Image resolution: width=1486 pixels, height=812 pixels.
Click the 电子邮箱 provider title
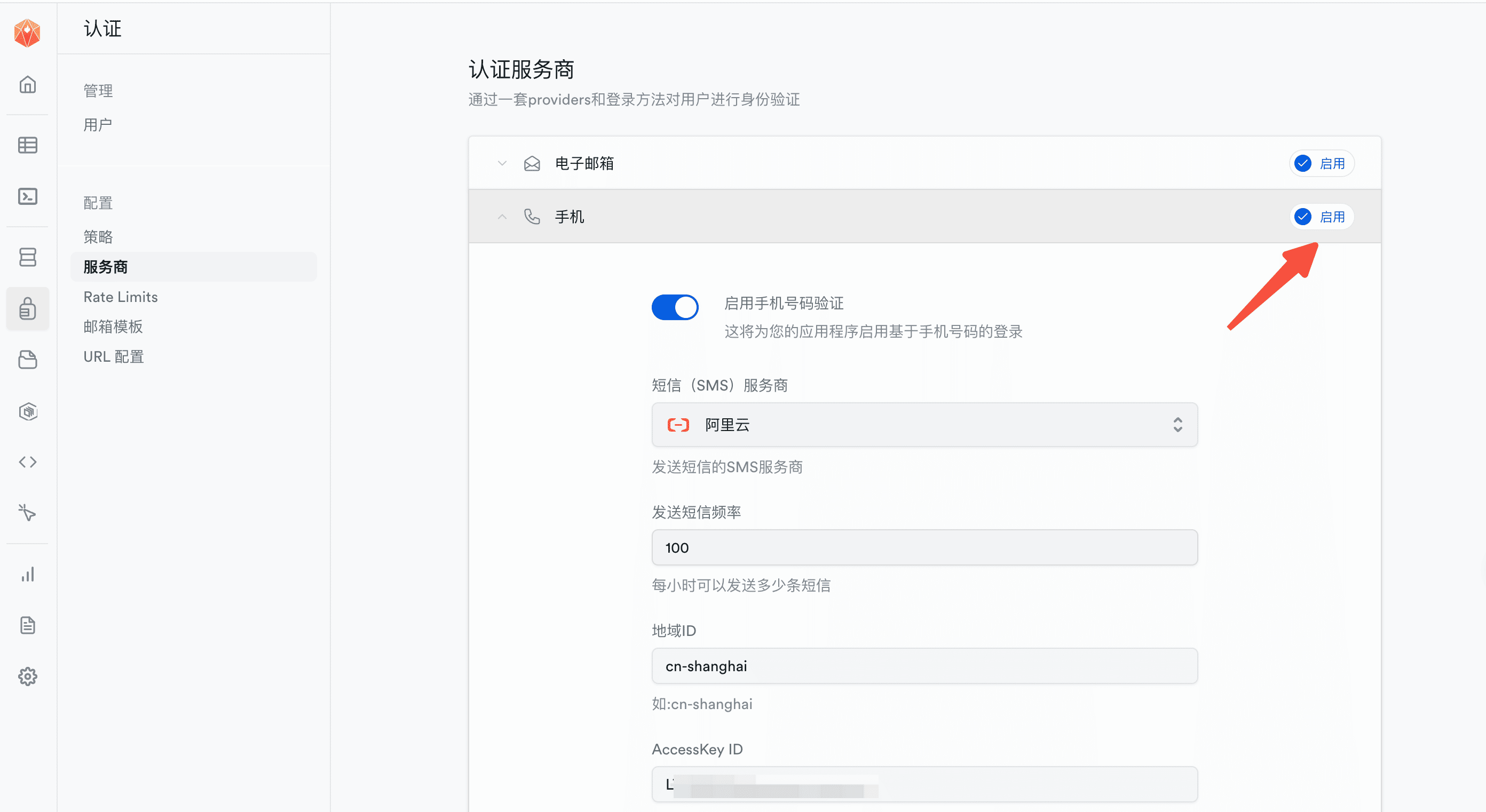pos(584,164)
